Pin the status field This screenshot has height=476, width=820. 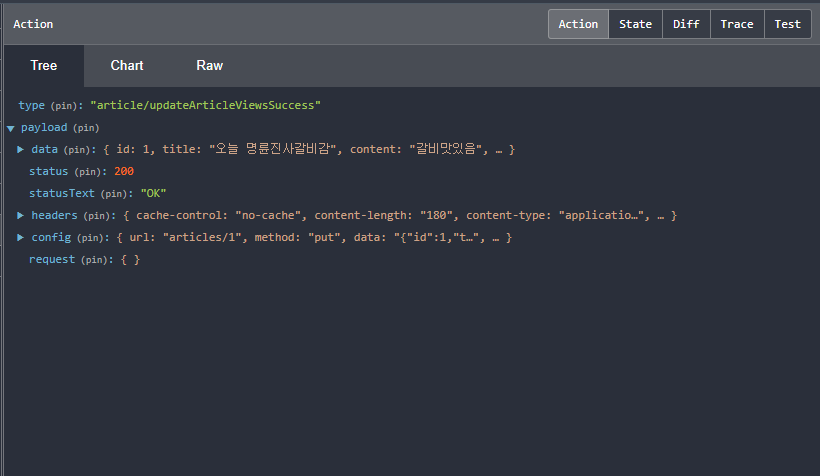[x=87, y=172]
